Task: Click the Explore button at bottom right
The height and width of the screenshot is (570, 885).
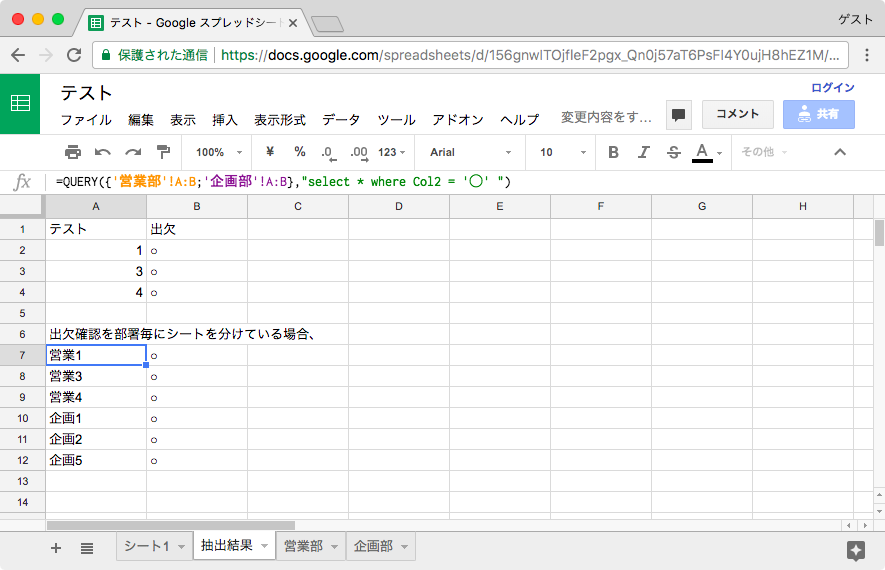Action: tap(856, 550)
